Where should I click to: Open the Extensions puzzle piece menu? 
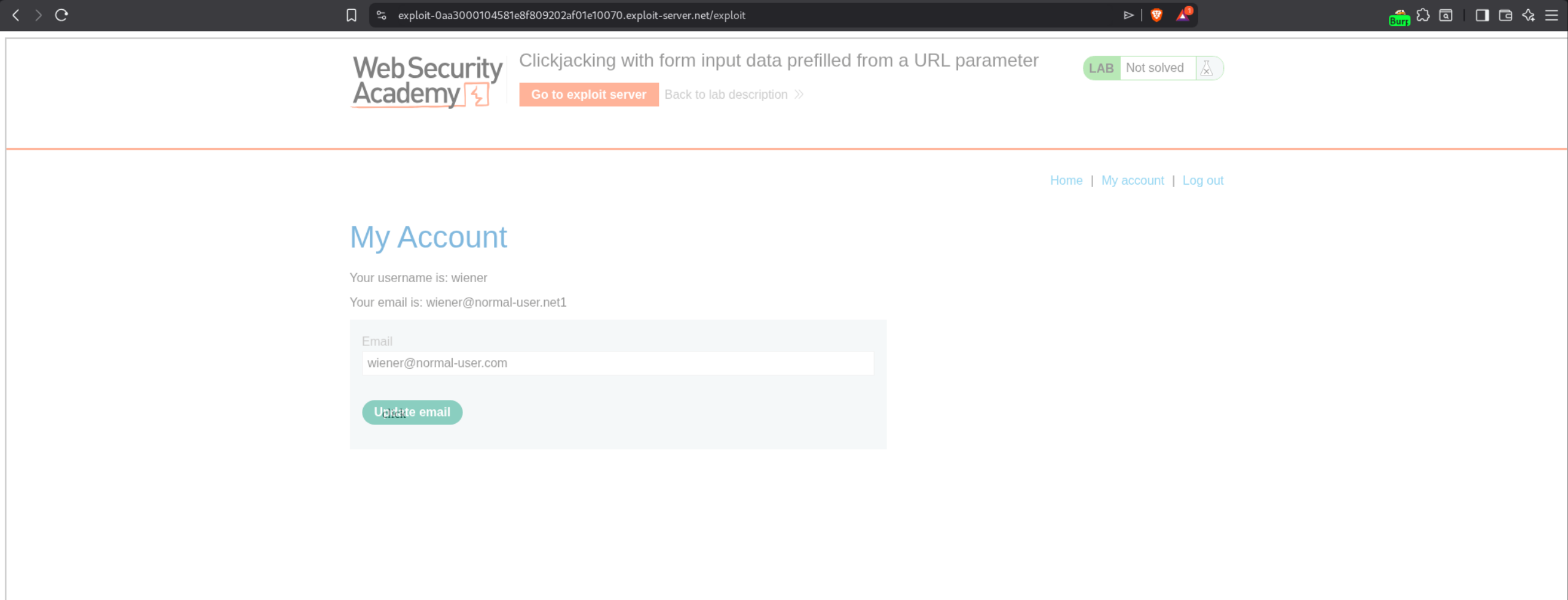[x=1423, y=15]
